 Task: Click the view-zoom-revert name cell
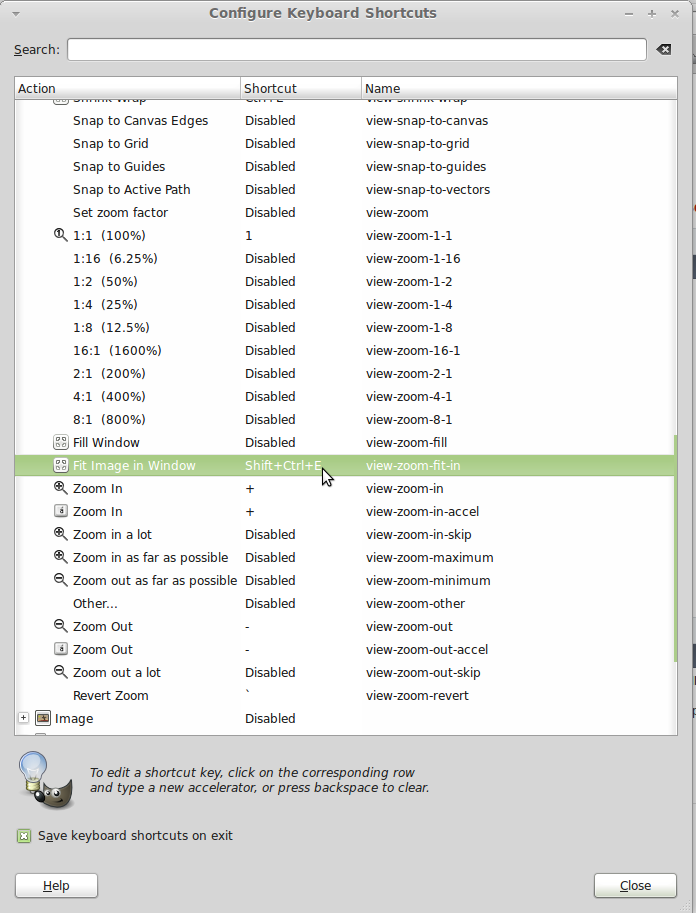(x=417, y=695)
